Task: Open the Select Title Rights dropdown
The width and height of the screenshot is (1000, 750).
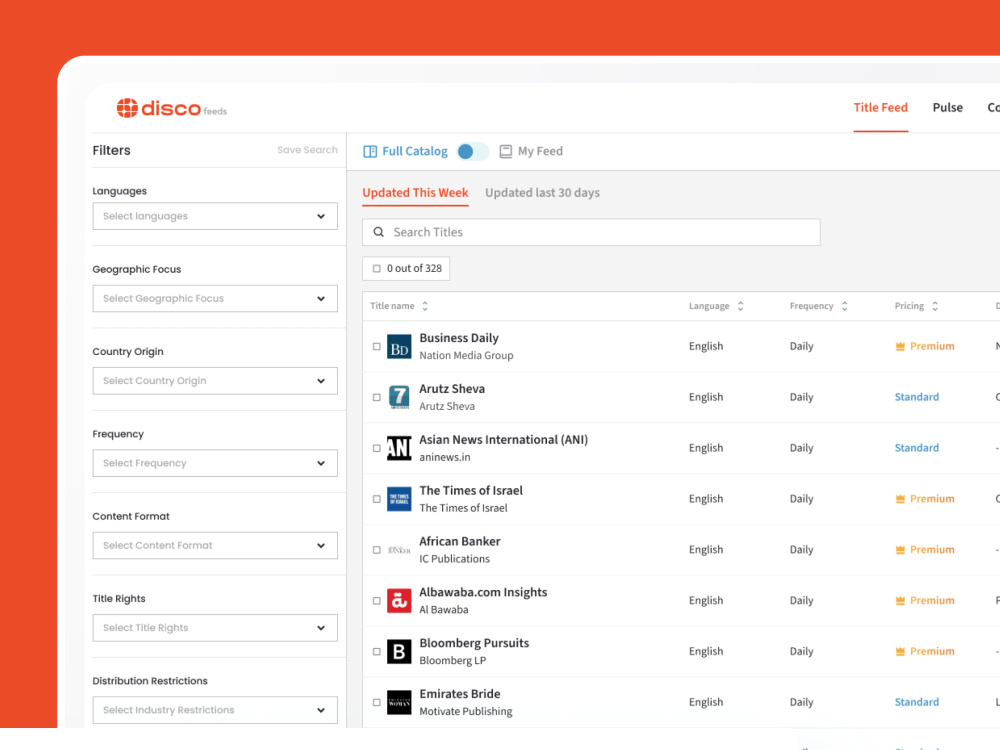Action: (215, 628)
